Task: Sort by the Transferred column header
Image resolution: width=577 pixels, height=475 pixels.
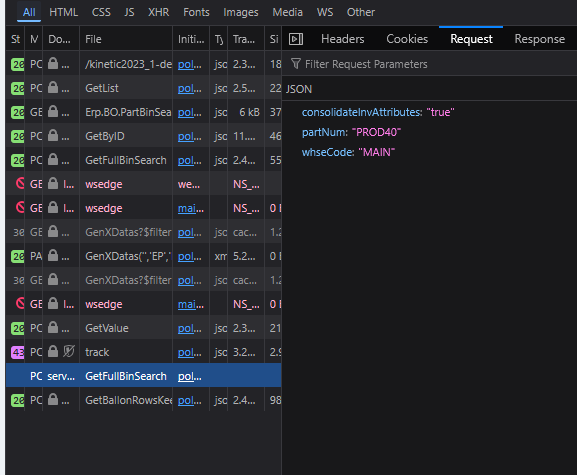Action: (246, 39)
